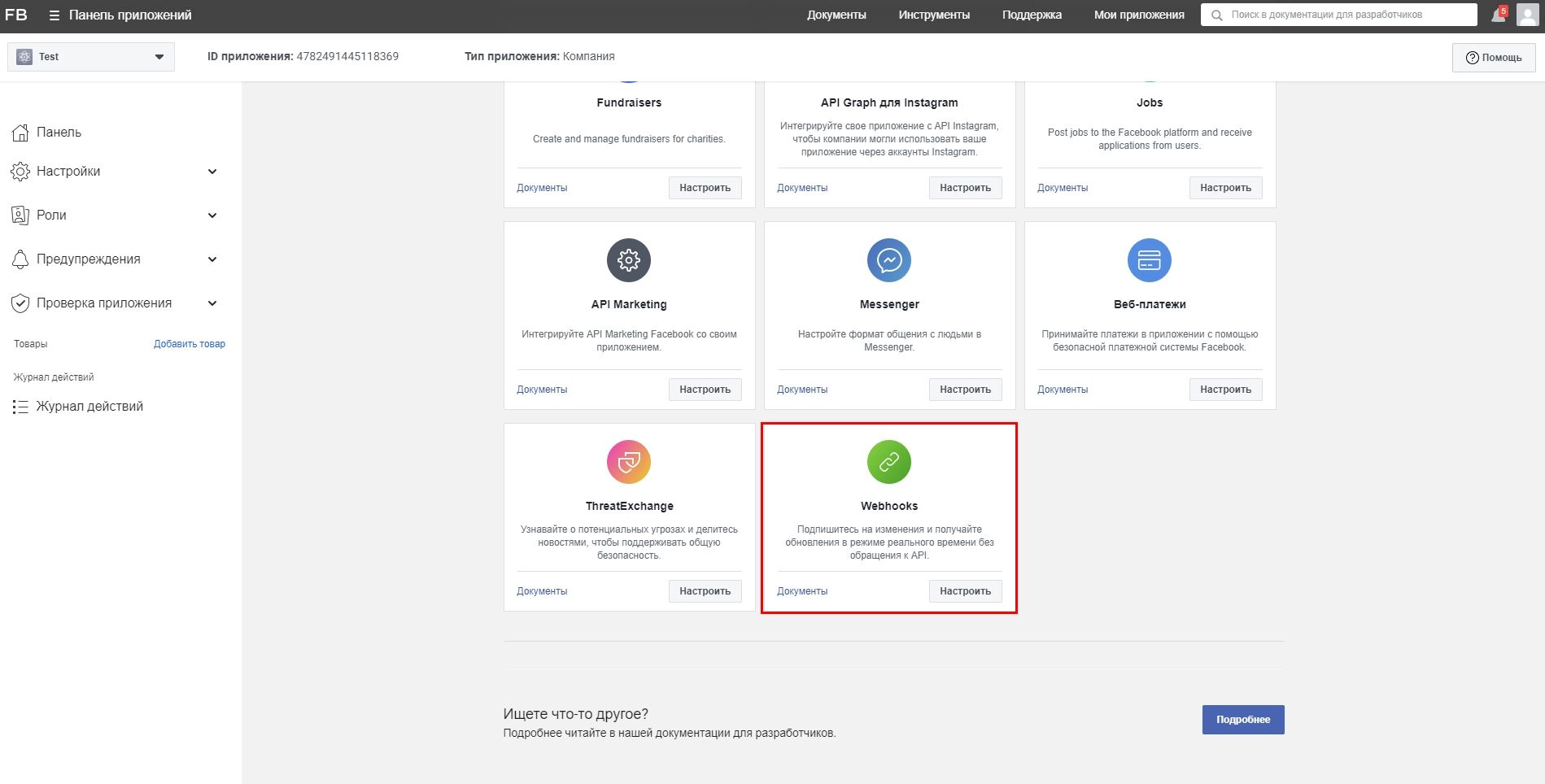Click Настроить on the API Marketing card
Image resolution: width=1545 pixels, height=784 pixels.
tap(705, 390)
